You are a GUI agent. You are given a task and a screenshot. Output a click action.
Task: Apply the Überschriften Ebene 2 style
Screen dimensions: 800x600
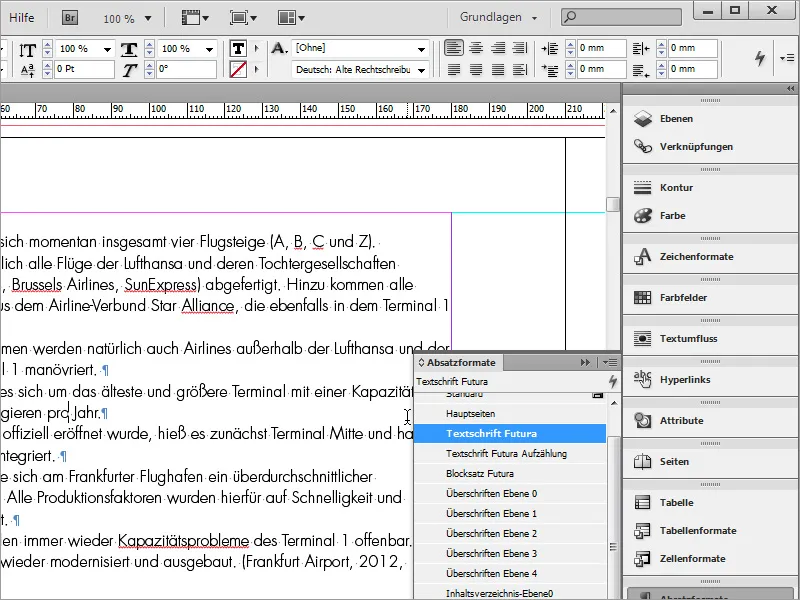pos(509,534)
